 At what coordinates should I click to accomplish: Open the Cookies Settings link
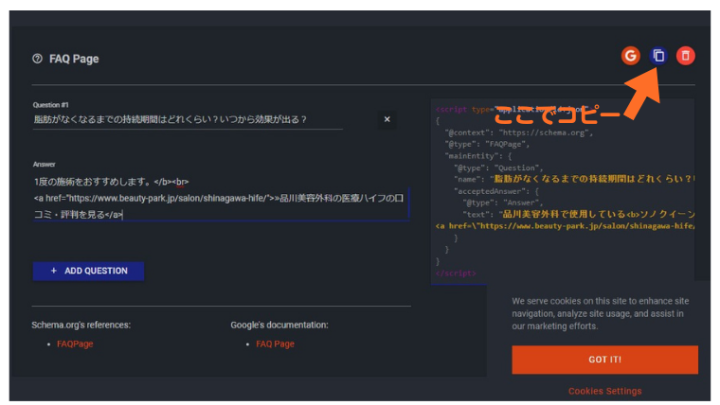(x=605, y=391)
